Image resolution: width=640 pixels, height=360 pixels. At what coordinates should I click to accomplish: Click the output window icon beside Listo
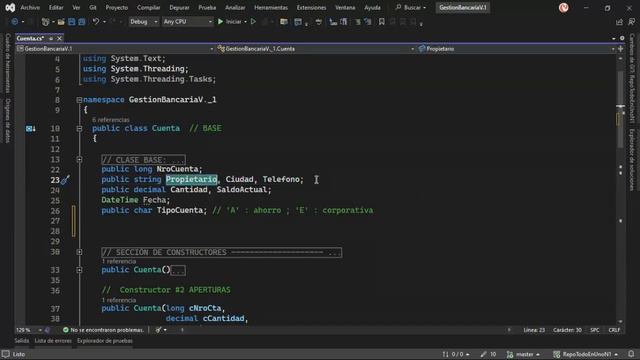[5, 354]
